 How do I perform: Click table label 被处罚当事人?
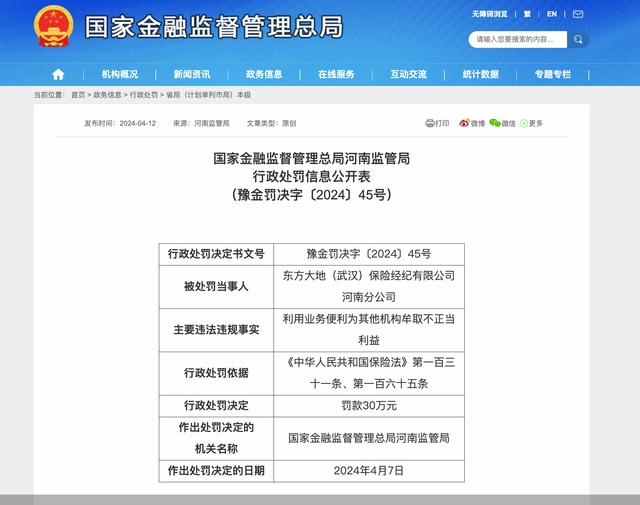coord(216,287)
